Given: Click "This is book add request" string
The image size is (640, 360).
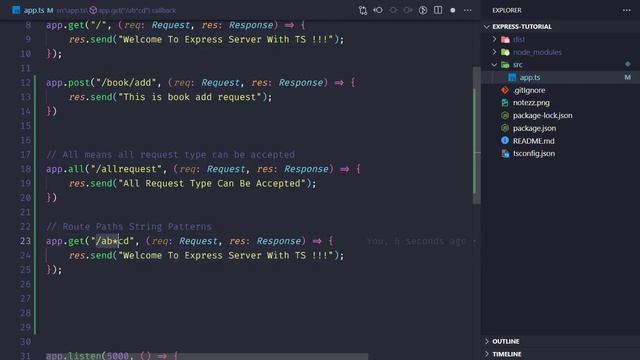Looking at the screenshot, I should (189, 97).
